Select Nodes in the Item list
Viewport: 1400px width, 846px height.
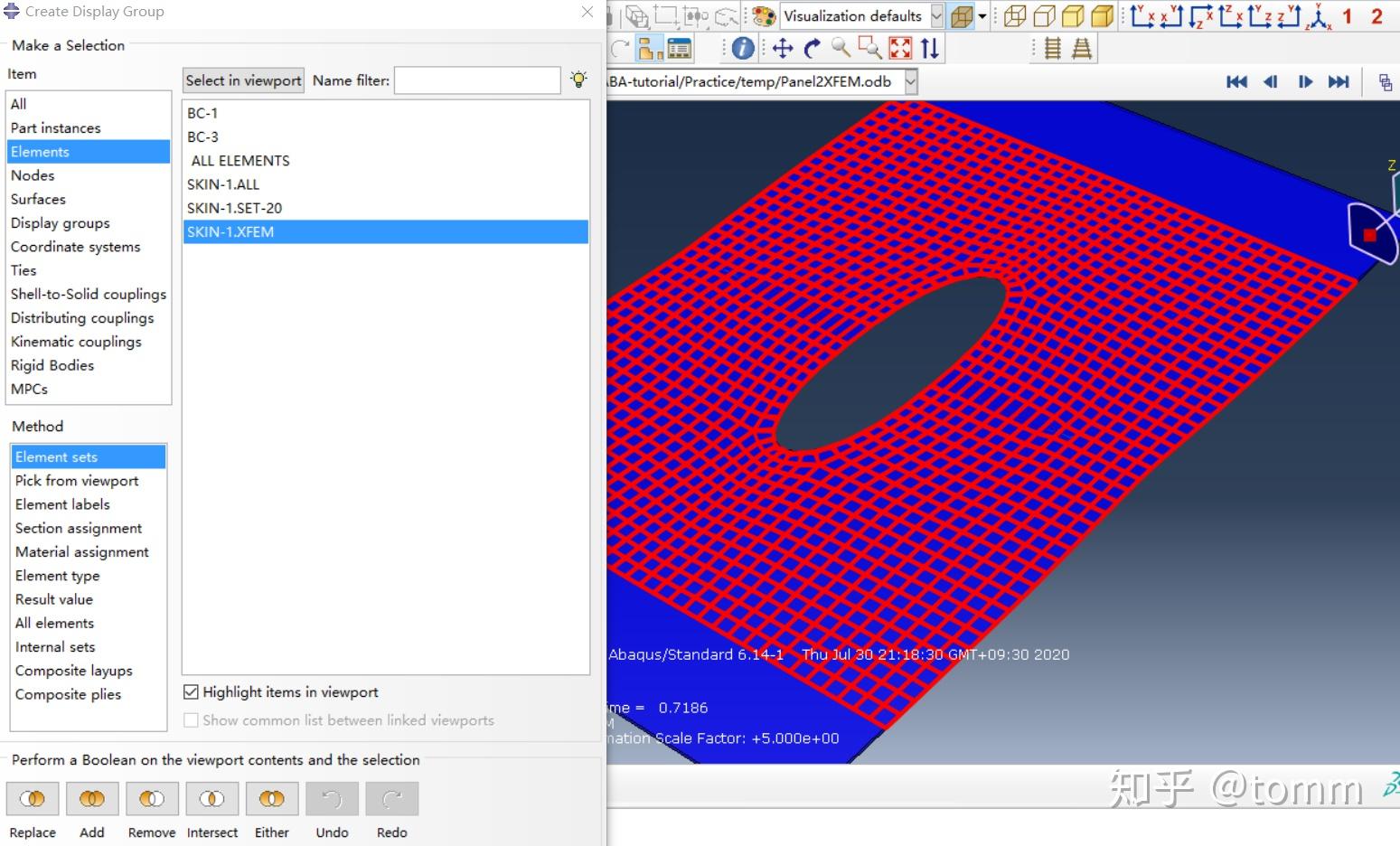point(33,175)
